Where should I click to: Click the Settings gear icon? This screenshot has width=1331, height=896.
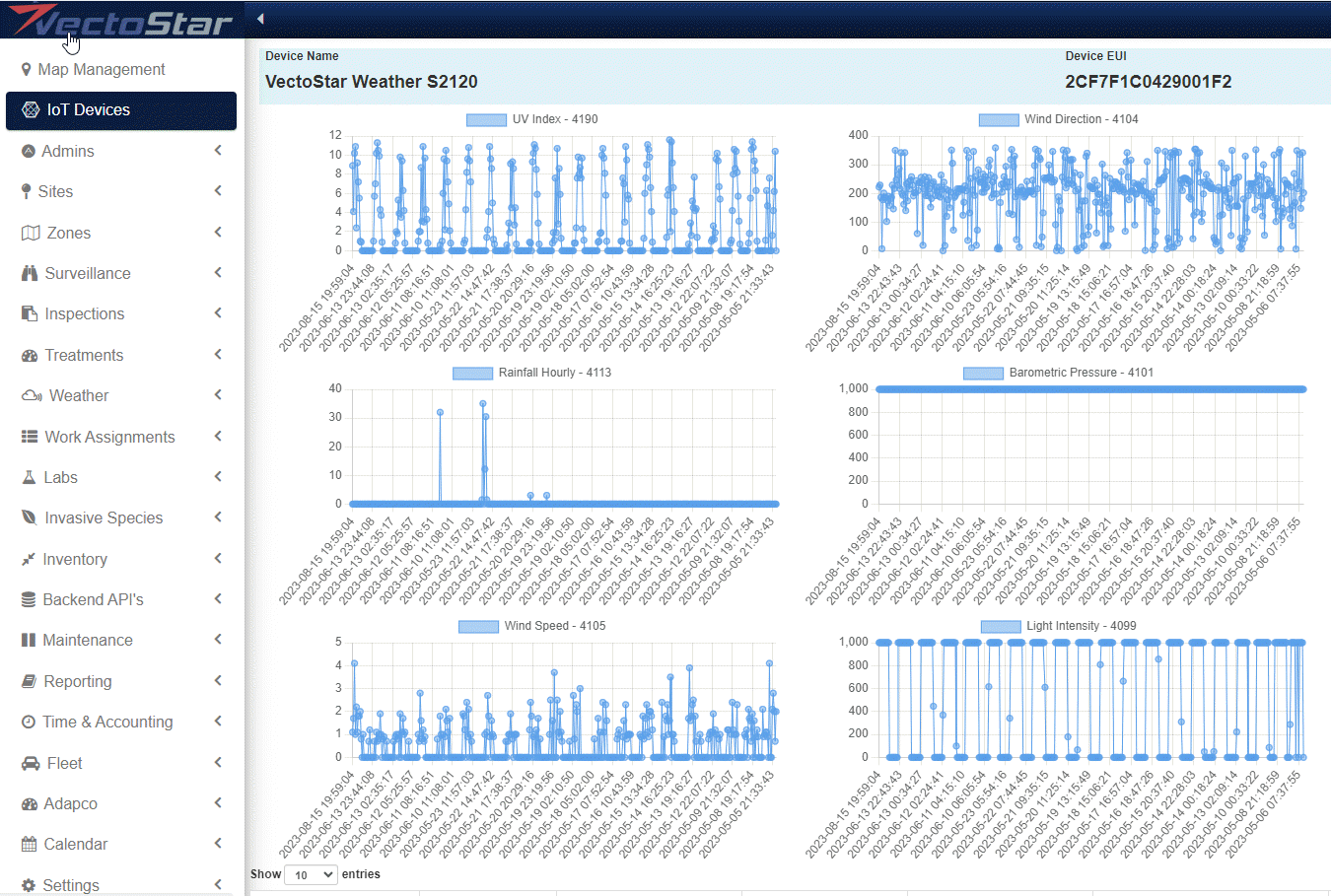29,885
